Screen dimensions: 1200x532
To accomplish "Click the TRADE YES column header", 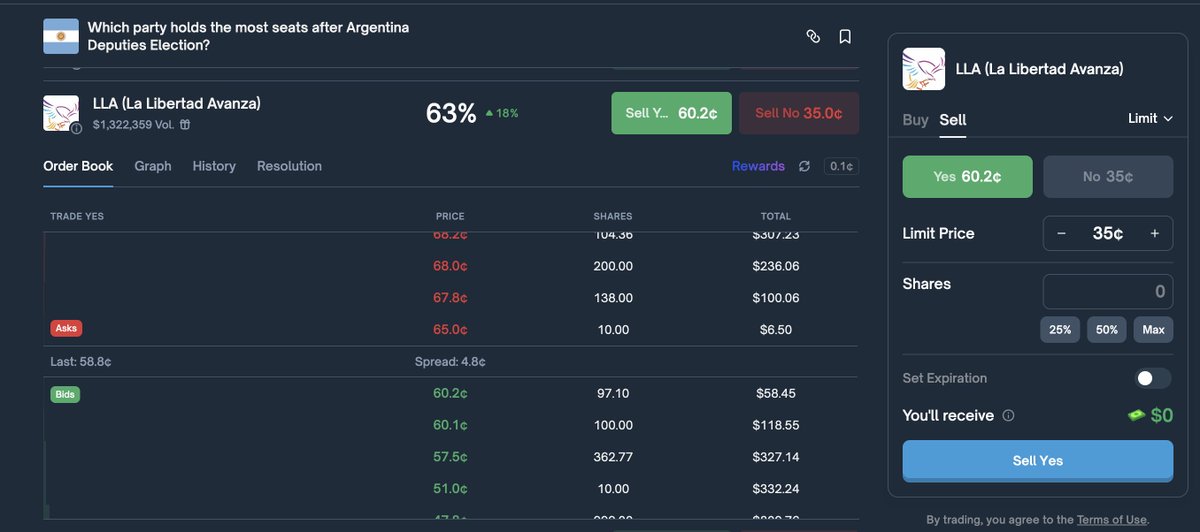I will [77, 216].
